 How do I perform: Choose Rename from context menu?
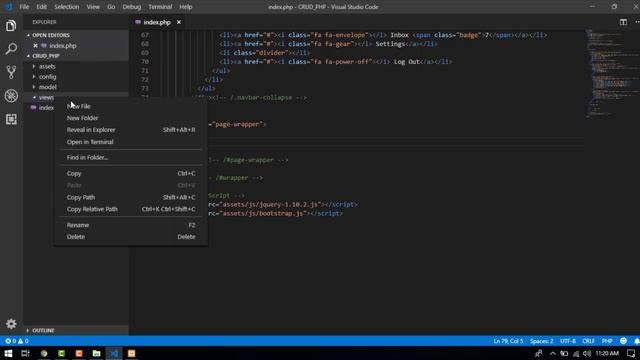tap(131, 225)
